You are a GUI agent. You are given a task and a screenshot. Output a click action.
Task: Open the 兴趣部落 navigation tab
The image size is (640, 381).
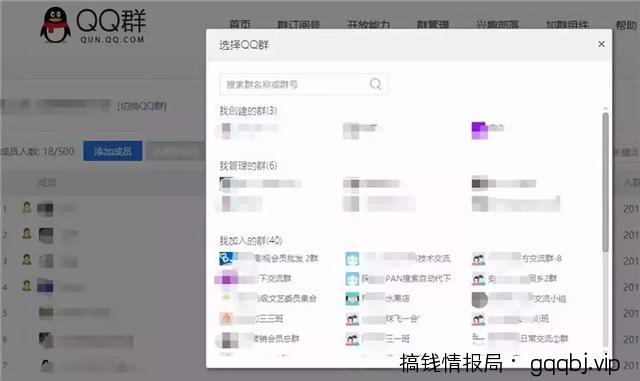[x=497, y=25]
